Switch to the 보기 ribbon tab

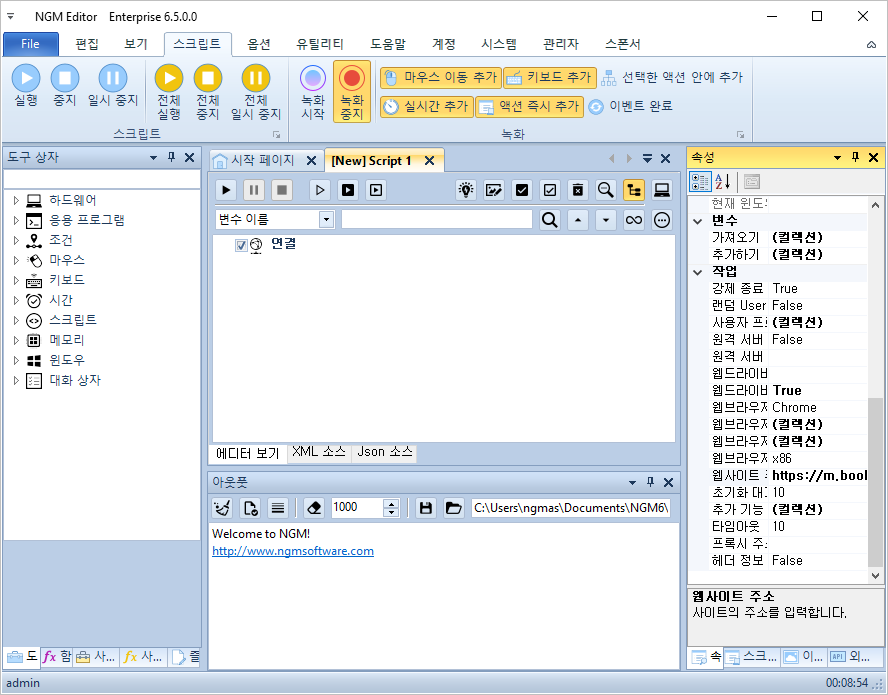click(x=136, y=44)
